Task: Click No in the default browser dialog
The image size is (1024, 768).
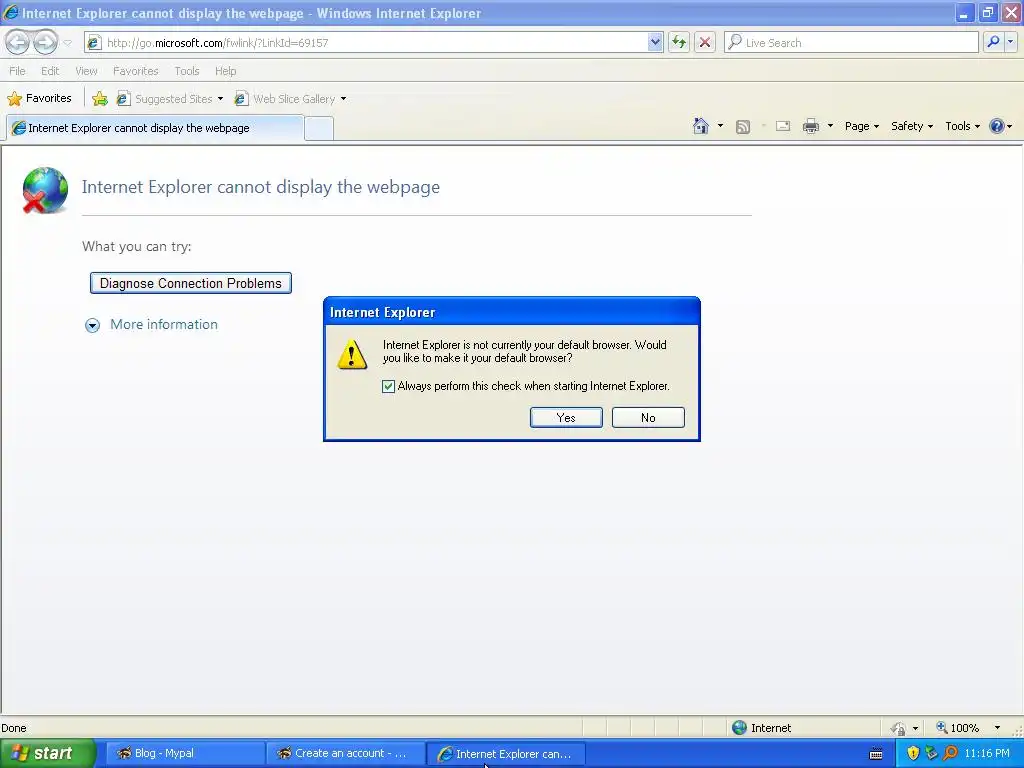Action: point(648,417)
